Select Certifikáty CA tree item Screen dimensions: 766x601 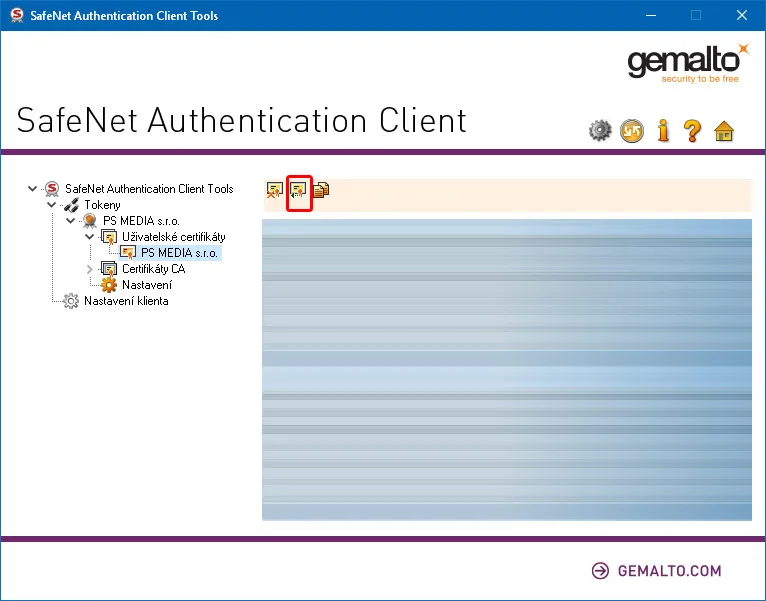click(153, 269)
